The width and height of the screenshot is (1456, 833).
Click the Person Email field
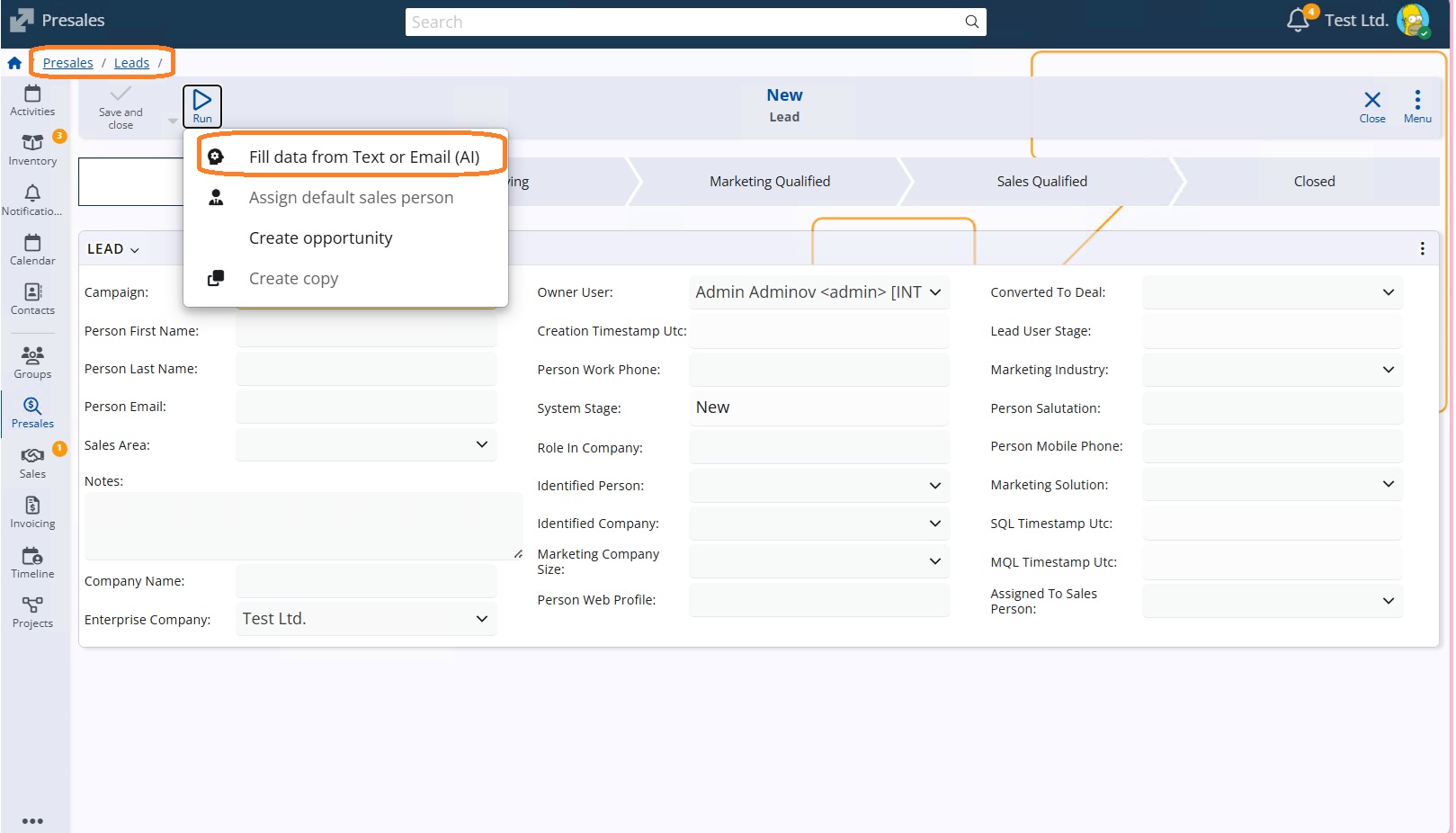(x=366, y=406)
